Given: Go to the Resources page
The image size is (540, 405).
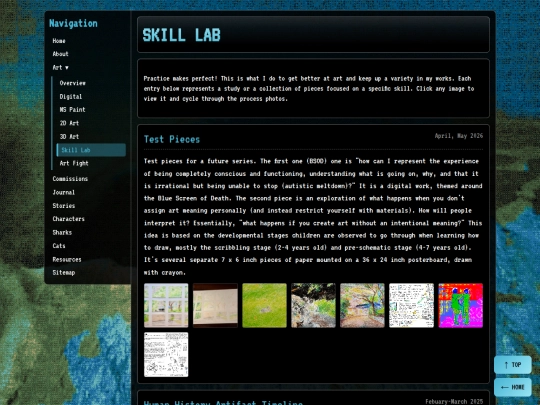Looking at the screenshot, I should coord(67,259).
